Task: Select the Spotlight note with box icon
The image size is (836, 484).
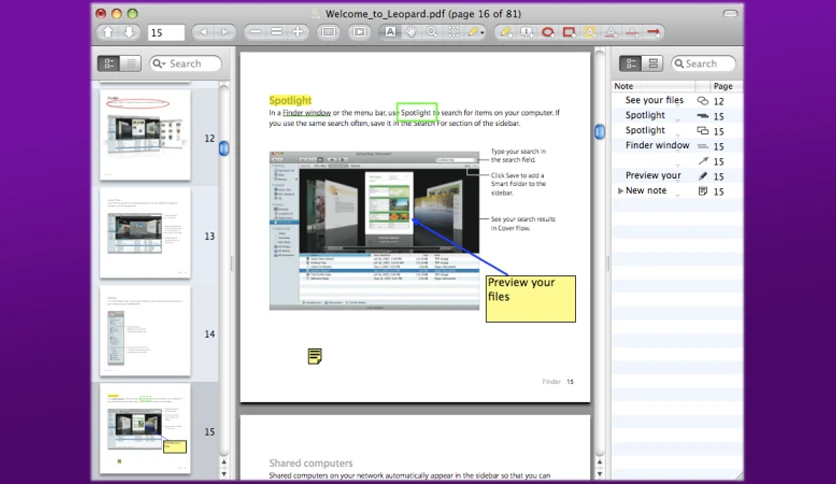Action: tap(677, 130)
